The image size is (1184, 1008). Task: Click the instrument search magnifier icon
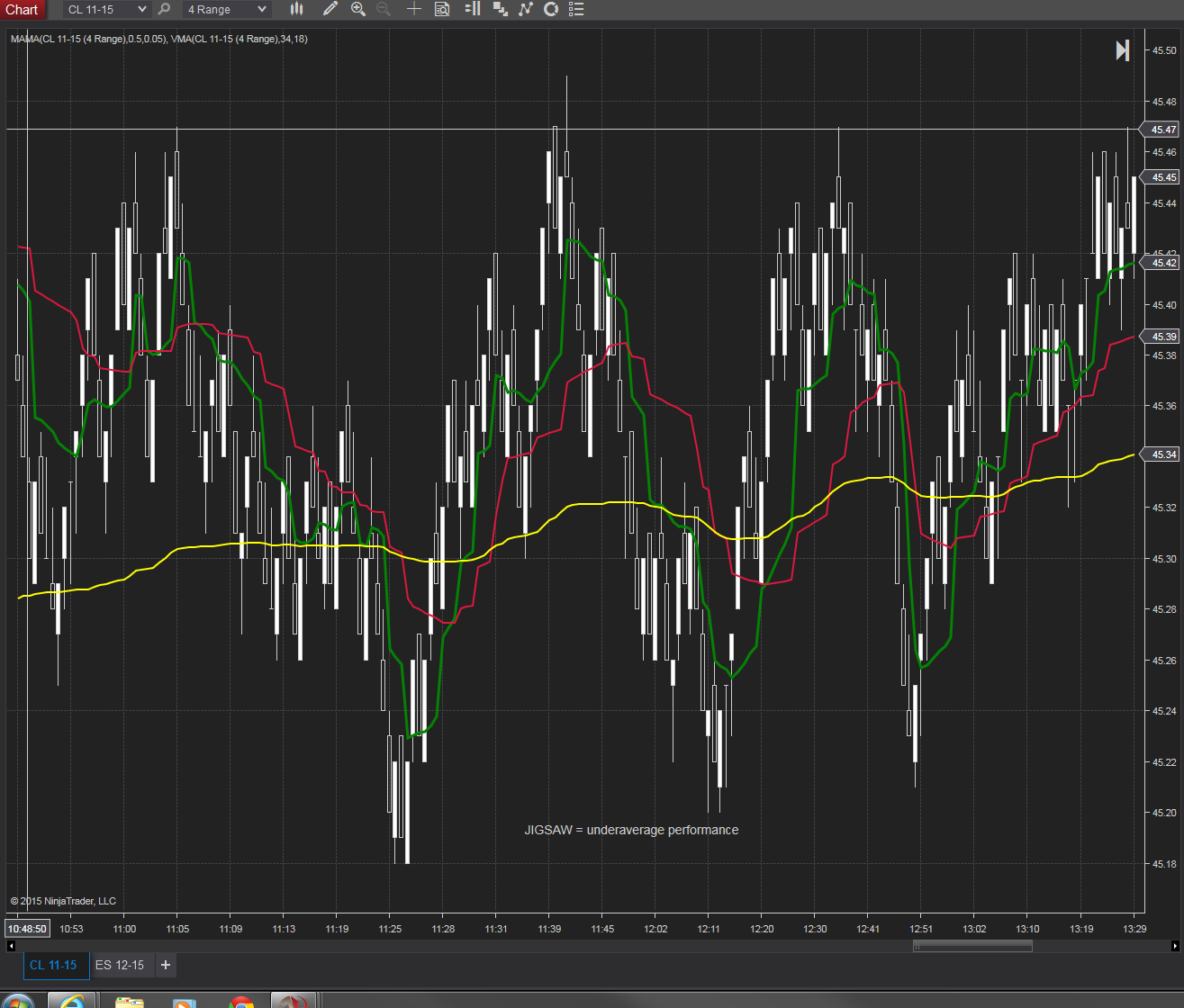click(x=164, y=9)
